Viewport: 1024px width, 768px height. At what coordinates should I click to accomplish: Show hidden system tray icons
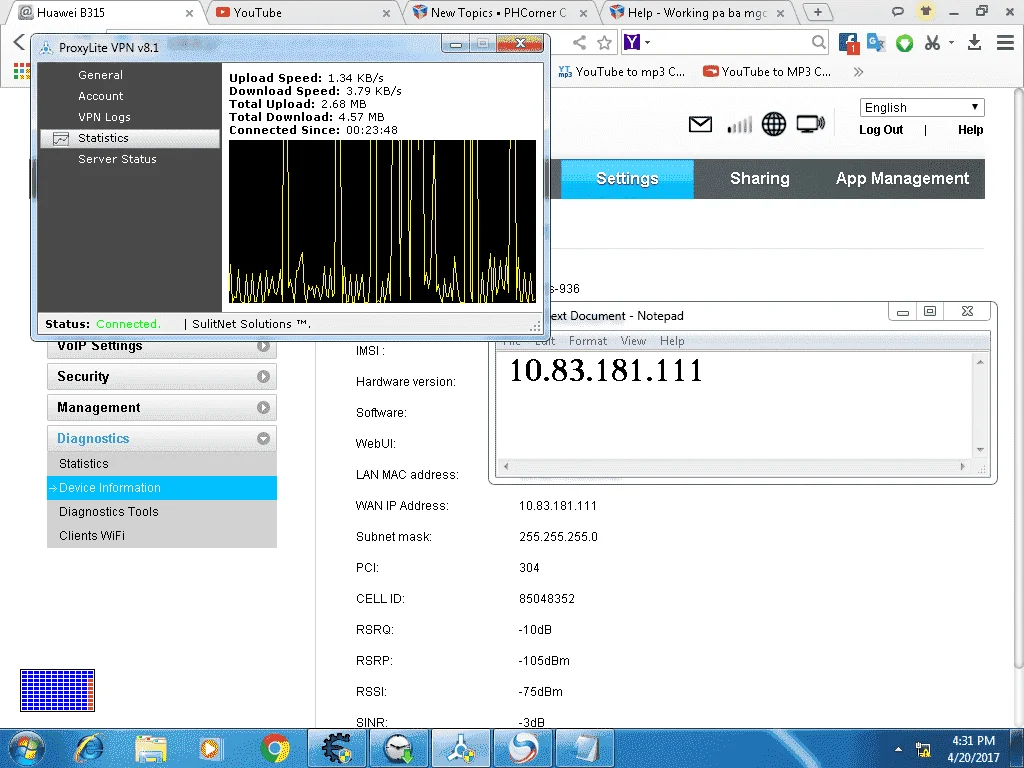pos(898,750)
